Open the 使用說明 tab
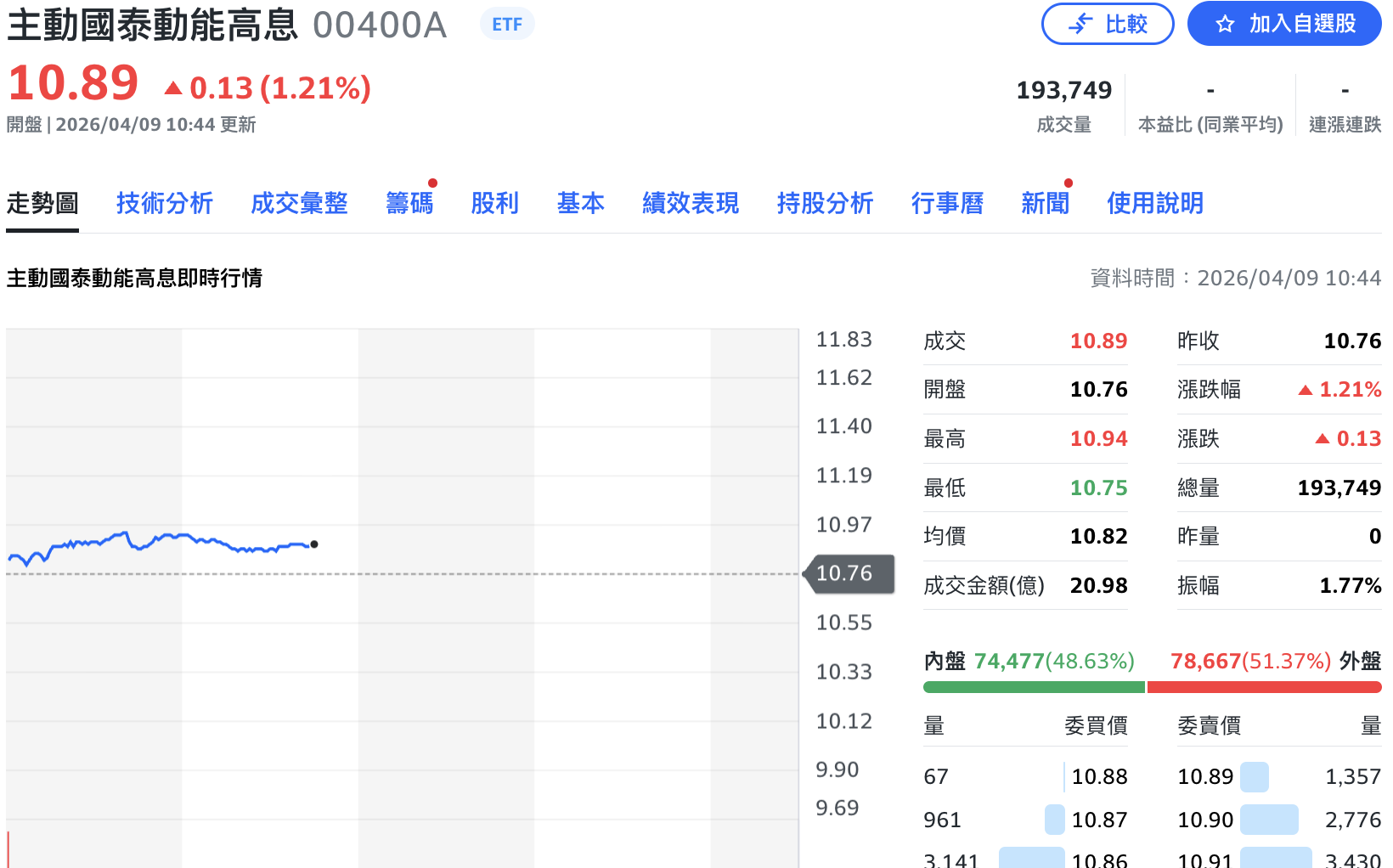1393x868 pixels. click(x=1155, y=203)
